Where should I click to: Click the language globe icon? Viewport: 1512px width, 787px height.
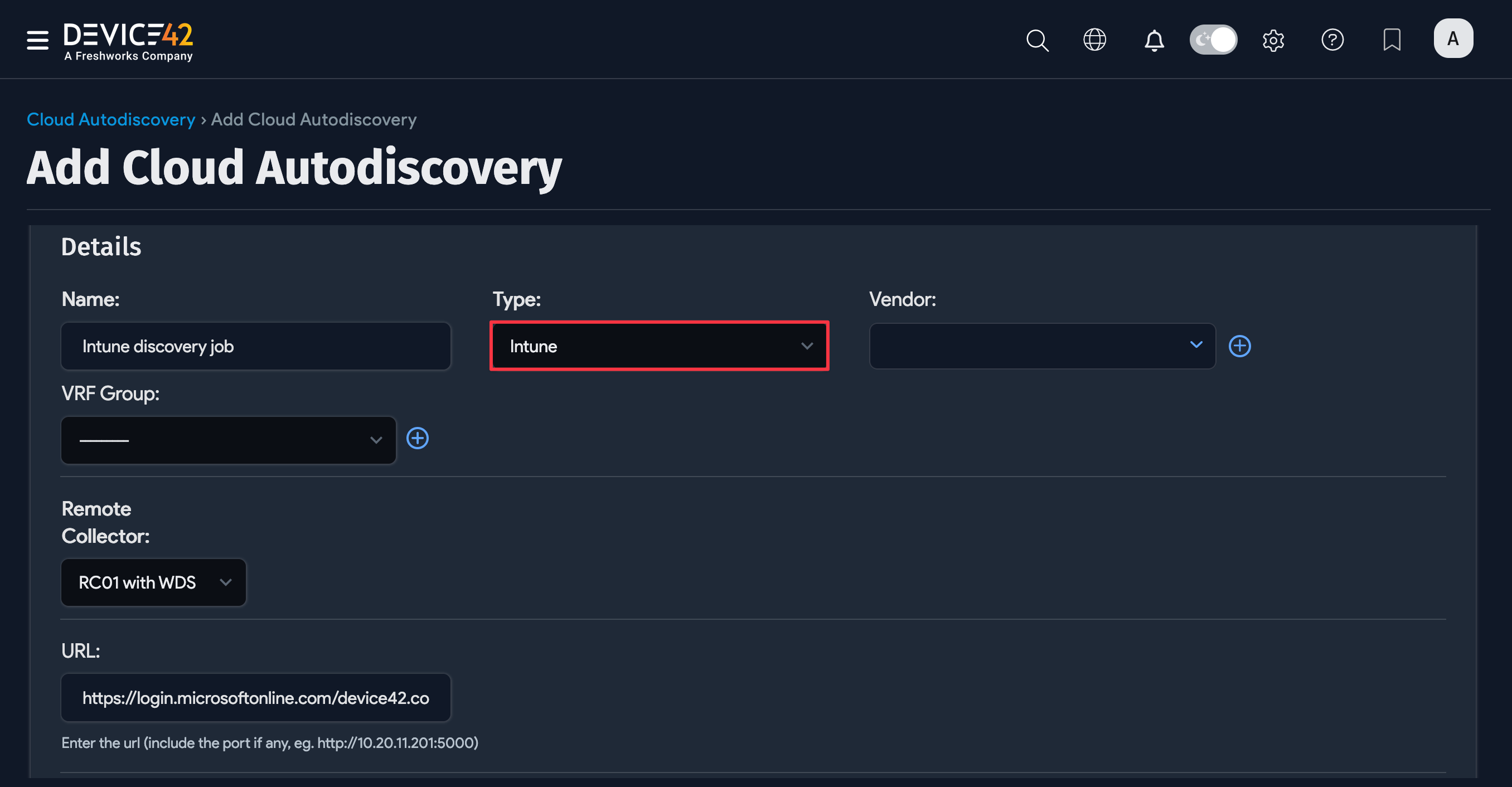[1094, 40]
